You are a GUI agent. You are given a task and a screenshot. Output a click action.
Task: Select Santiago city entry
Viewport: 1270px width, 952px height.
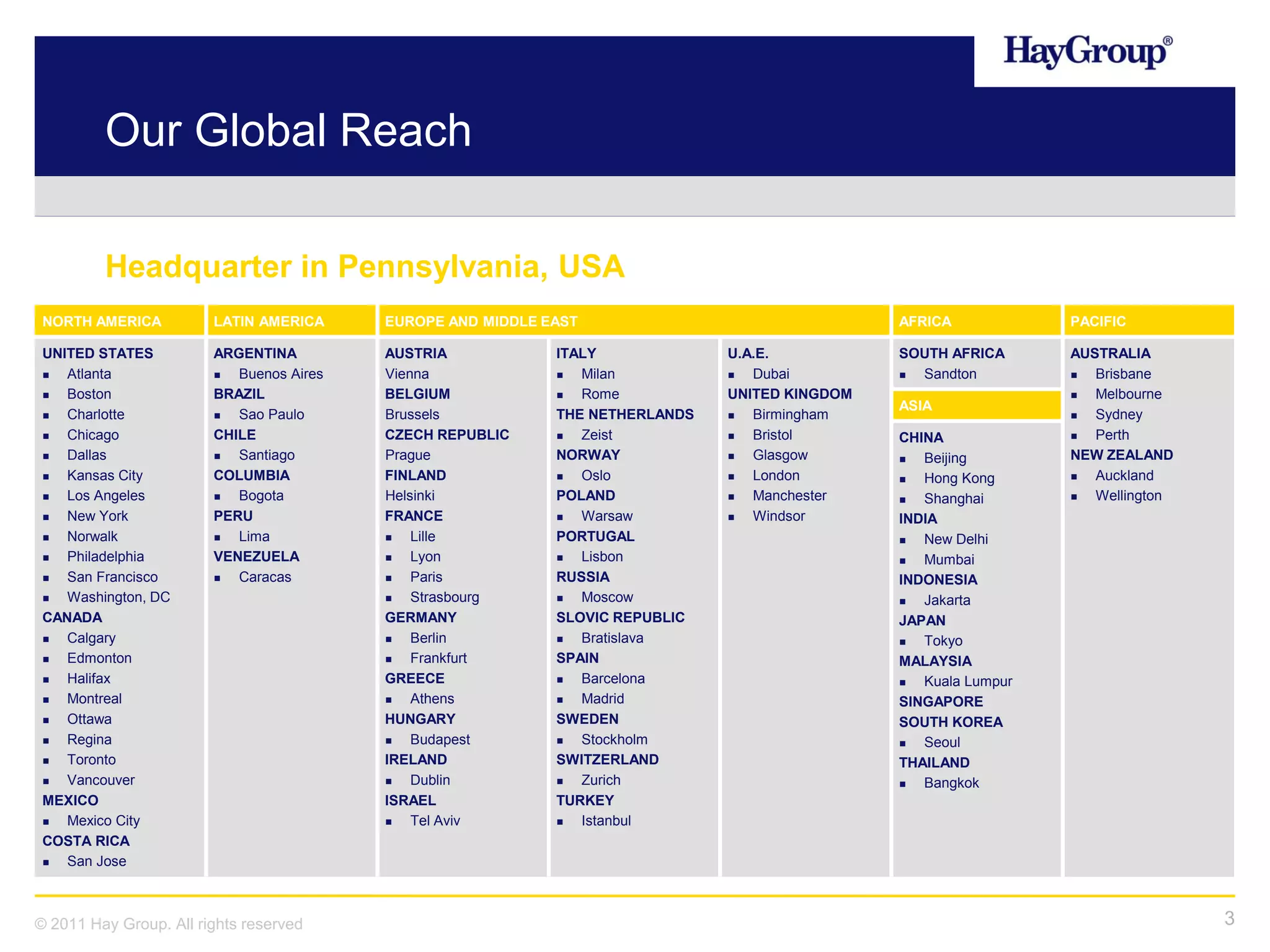point(267,455)
